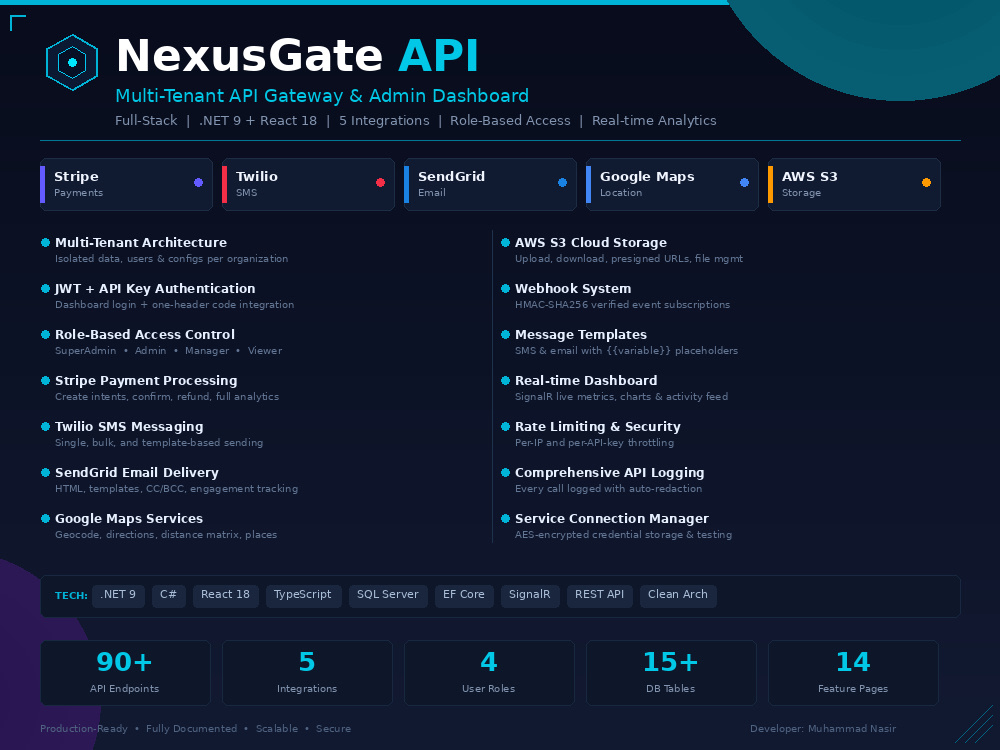This screenshot has height=750, width=1000.
Task: Select the .NET 9 tech tag
Action: point(118,596)
